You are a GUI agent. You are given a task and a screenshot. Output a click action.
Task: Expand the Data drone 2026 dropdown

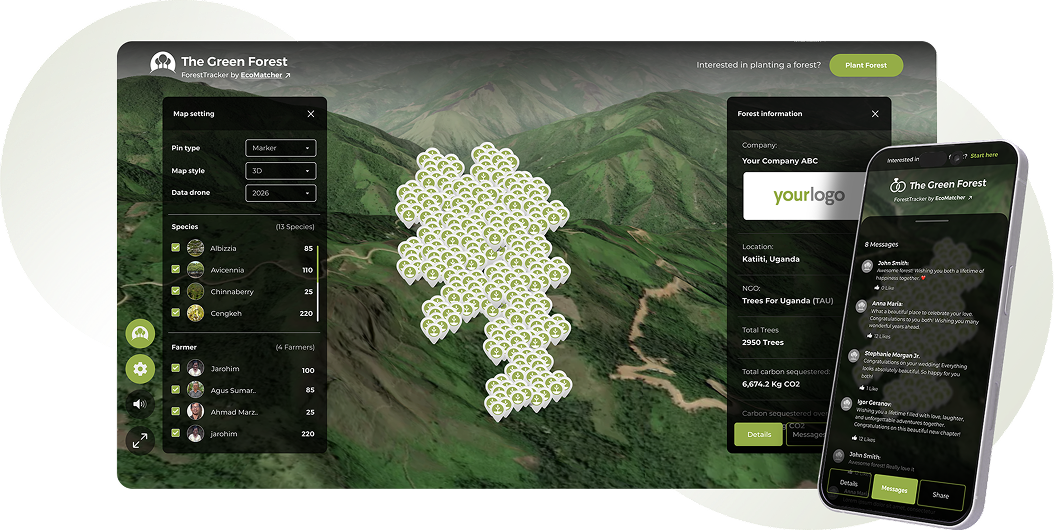[280, 193]
